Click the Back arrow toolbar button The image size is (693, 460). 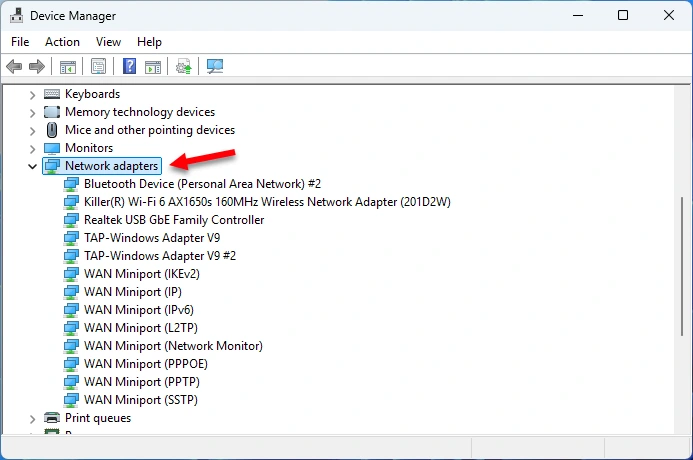coord(14,67)
